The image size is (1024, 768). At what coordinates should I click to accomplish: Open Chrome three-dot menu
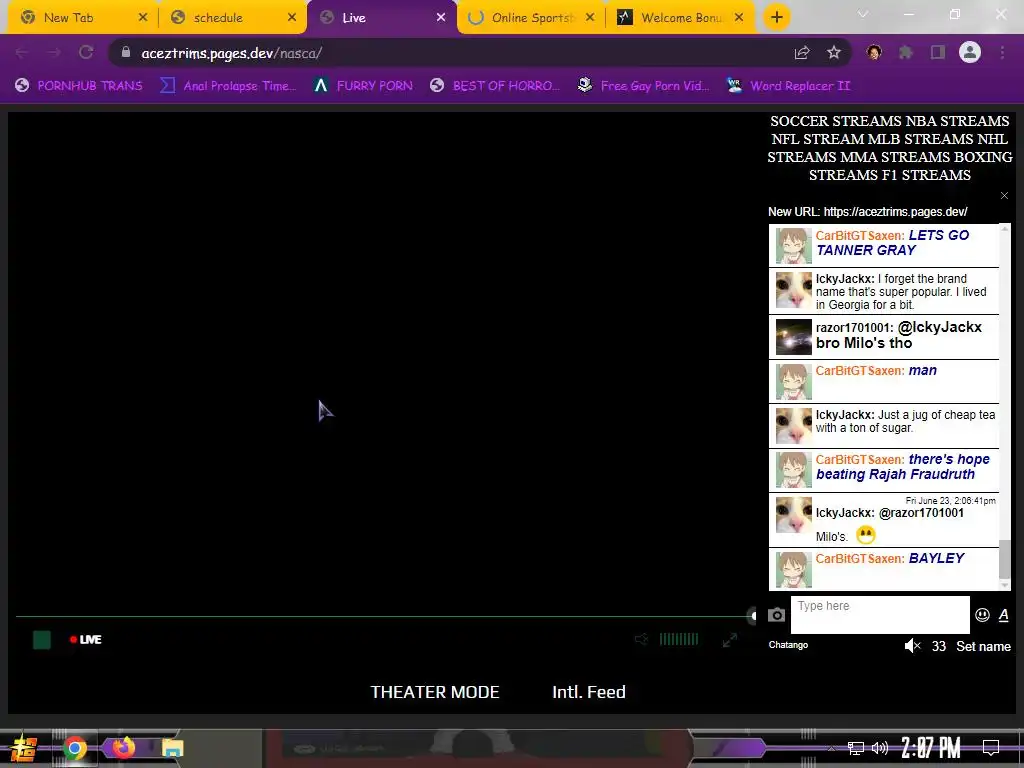pos(1002,53)
